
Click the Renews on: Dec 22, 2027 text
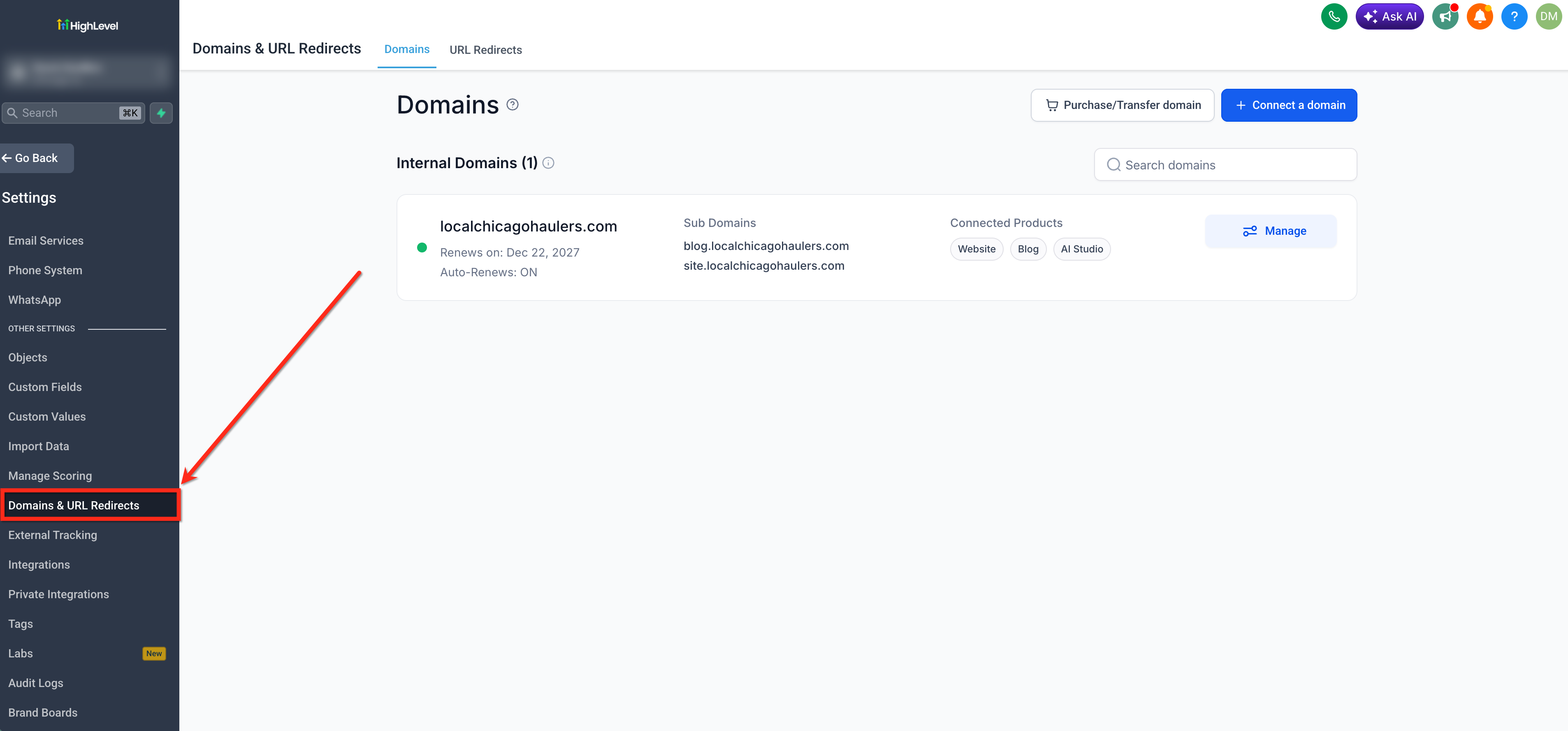tap(510, 252)
